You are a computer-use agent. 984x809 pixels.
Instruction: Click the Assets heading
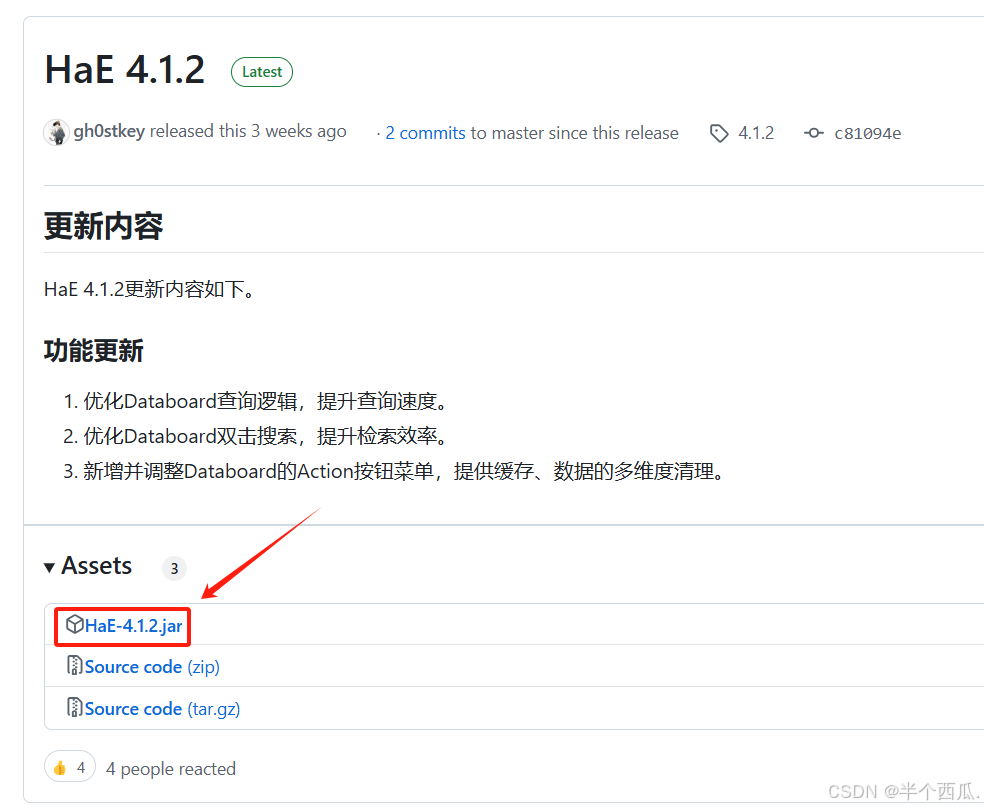coord(97,565)
